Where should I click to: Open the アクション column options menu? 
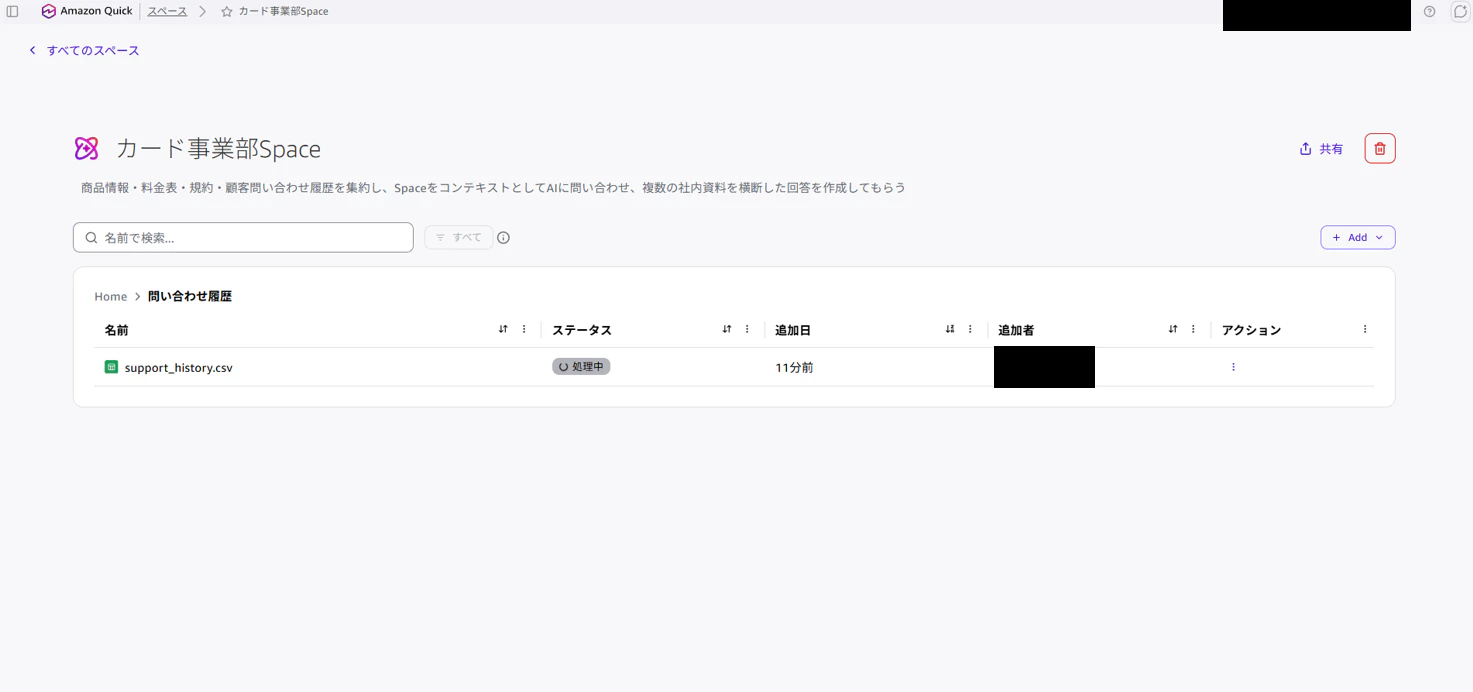[x=1365, y=329]
